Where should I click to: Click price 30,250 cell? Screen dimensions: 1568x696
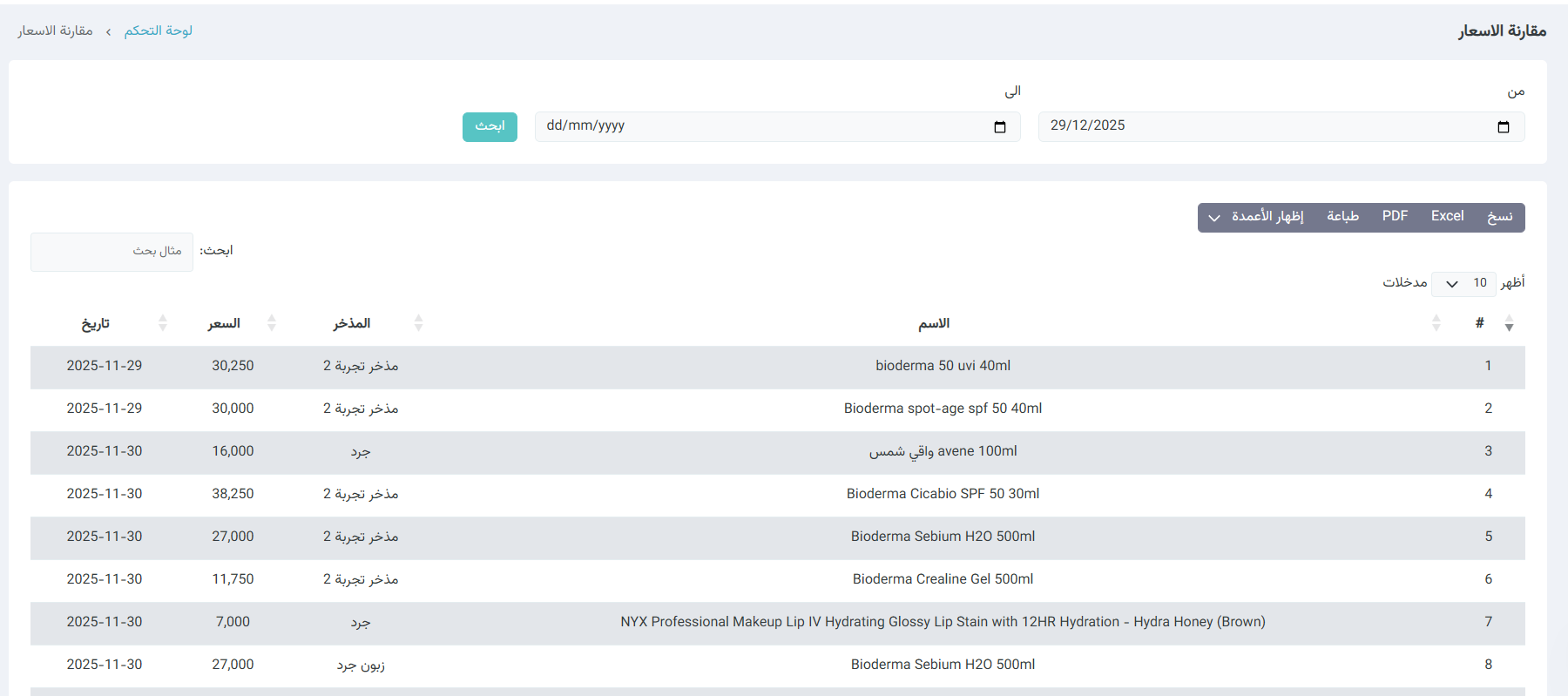(x=233, y=366)
